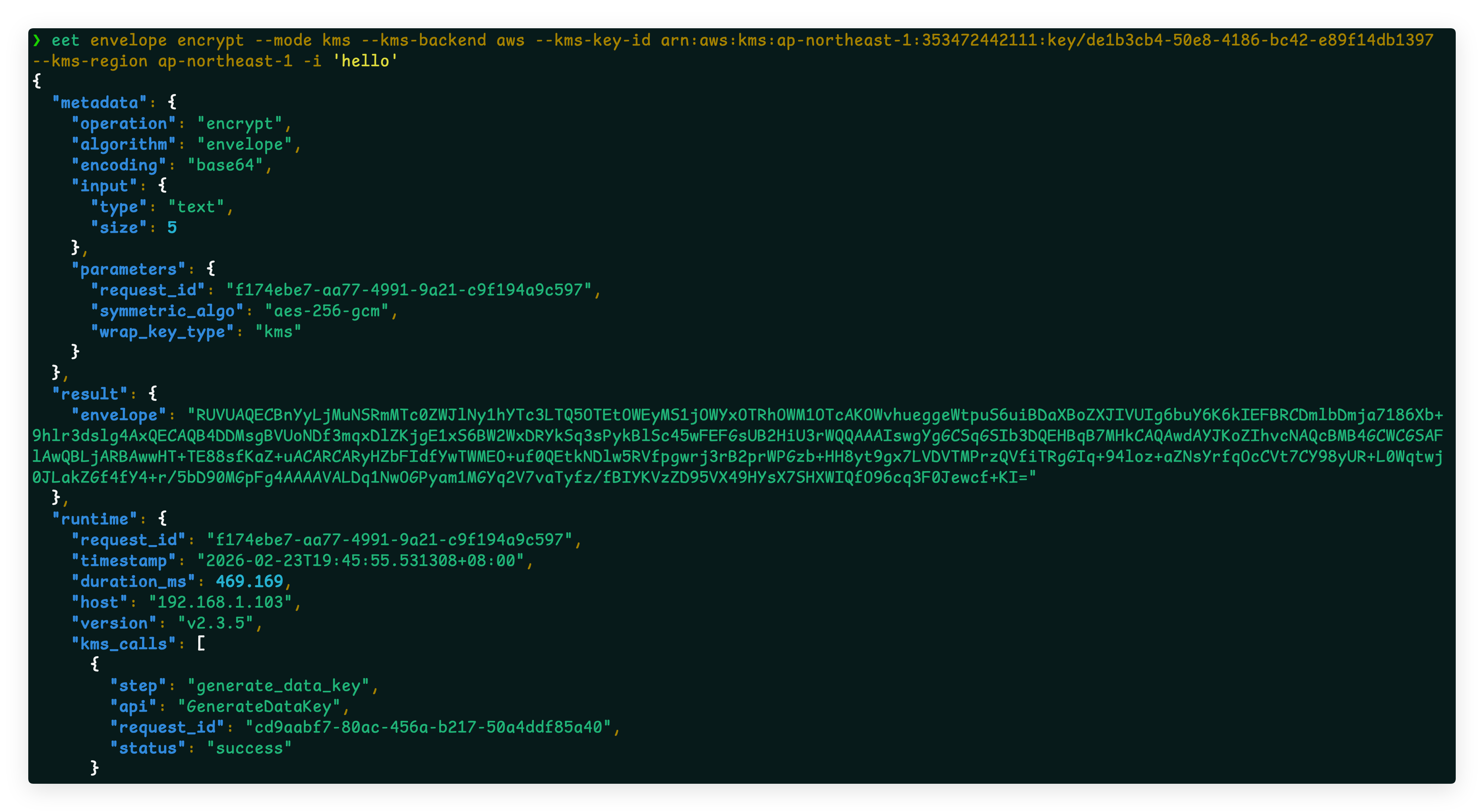Click the "envelope" key under result
Image resolution: width=1484 pixels, height=812 pixels.
[119, 415]
